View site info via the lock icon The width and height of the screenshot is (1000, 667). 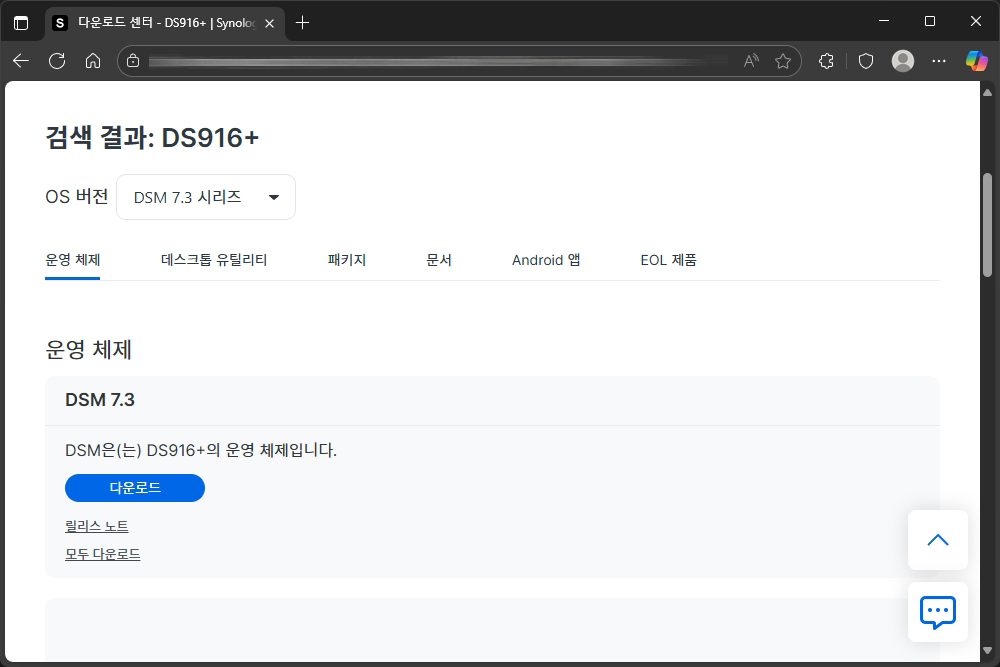pos(133,61)
